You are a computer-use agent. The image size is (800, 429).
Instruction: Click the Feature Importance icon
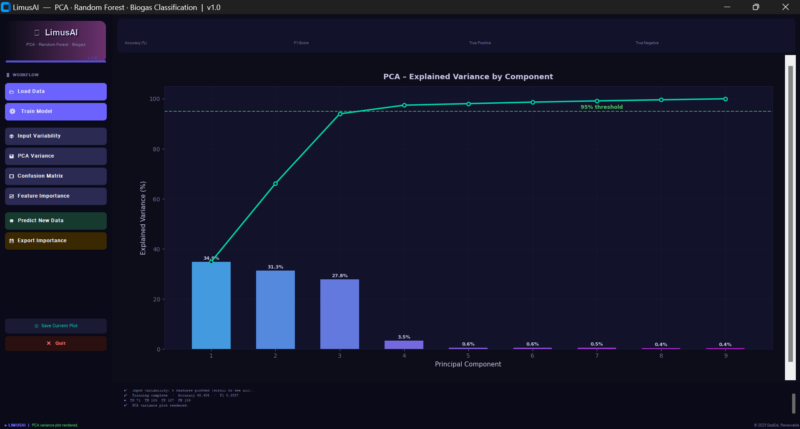(11, 196)
